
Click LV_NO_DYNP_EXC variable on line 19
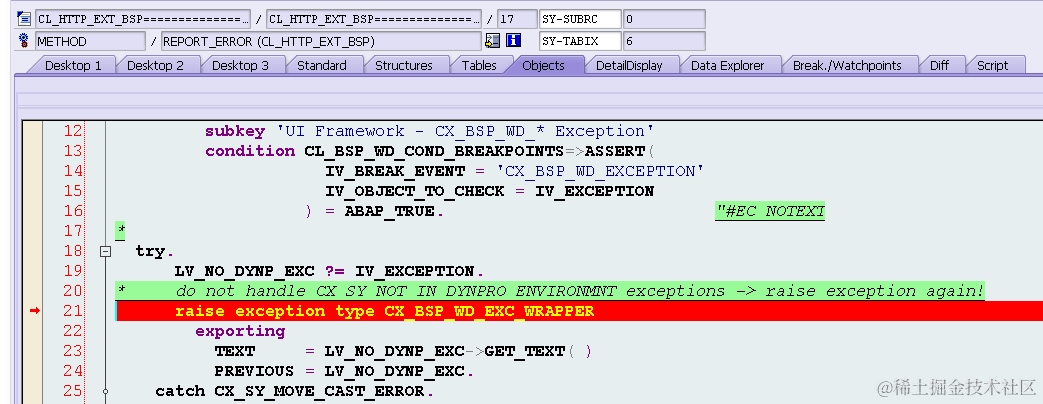coord(245,271)
